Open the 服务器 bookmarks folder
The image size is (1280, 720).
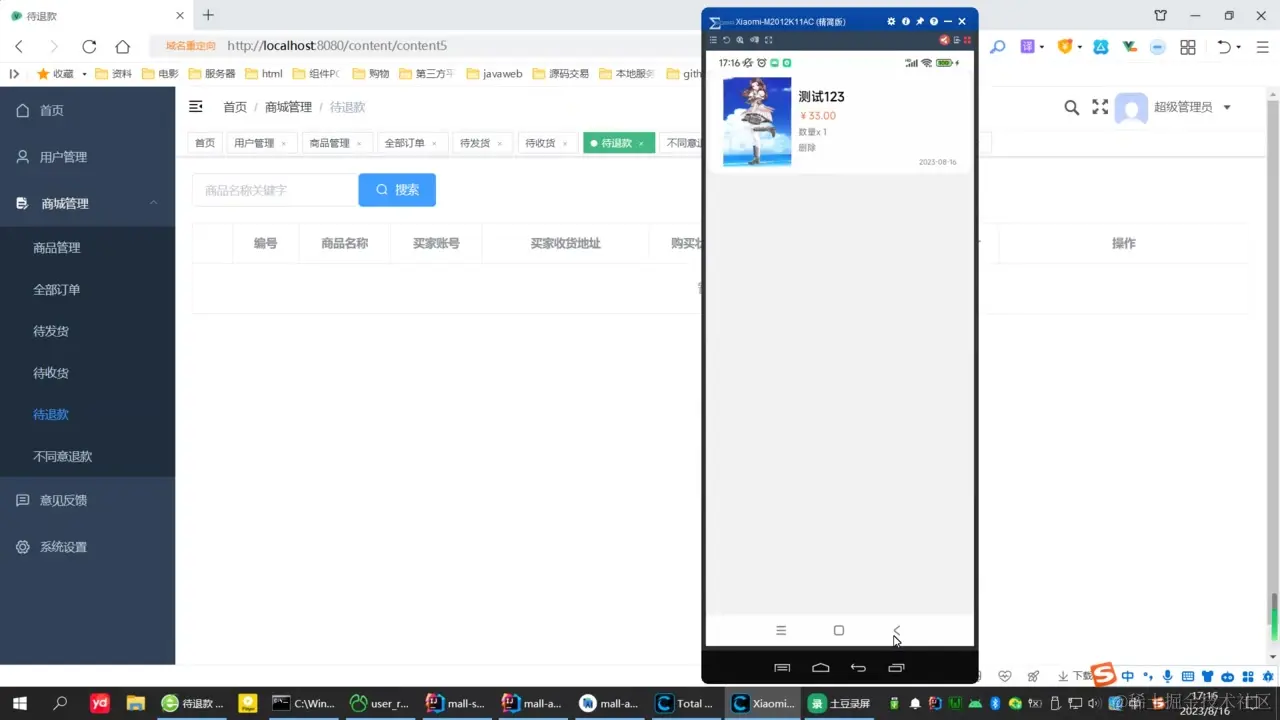tap(211, 74)
